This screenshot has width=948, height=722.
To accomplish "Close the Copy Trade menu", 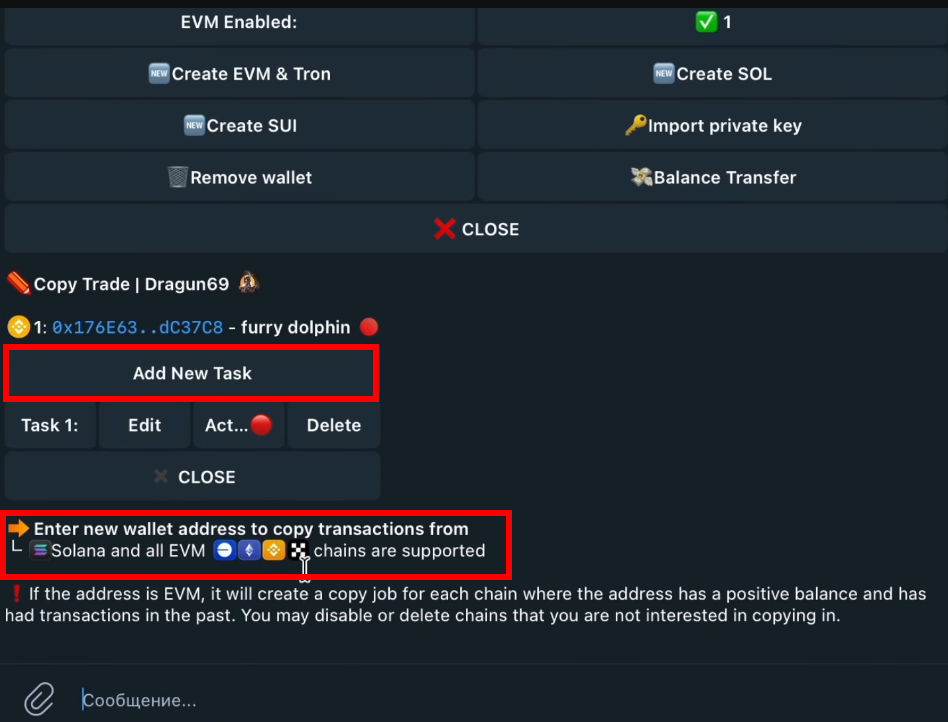I will pos(192,477).
